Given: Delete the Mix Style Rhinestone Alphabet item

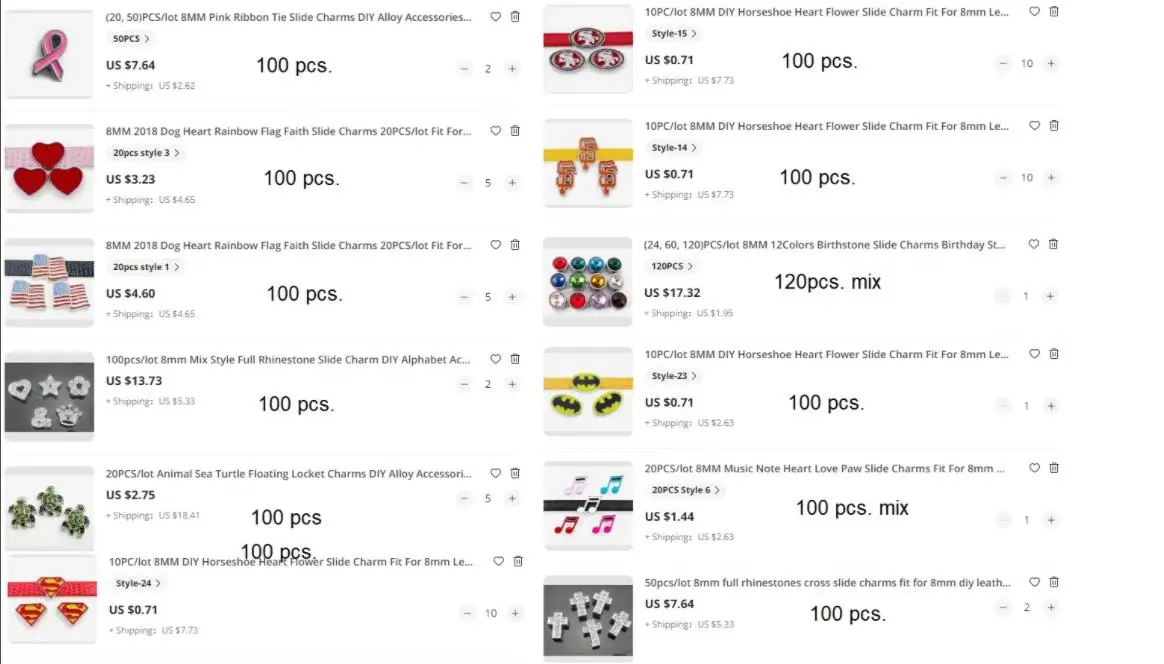Looking at the screenshot, I should (x=515, y=359).
